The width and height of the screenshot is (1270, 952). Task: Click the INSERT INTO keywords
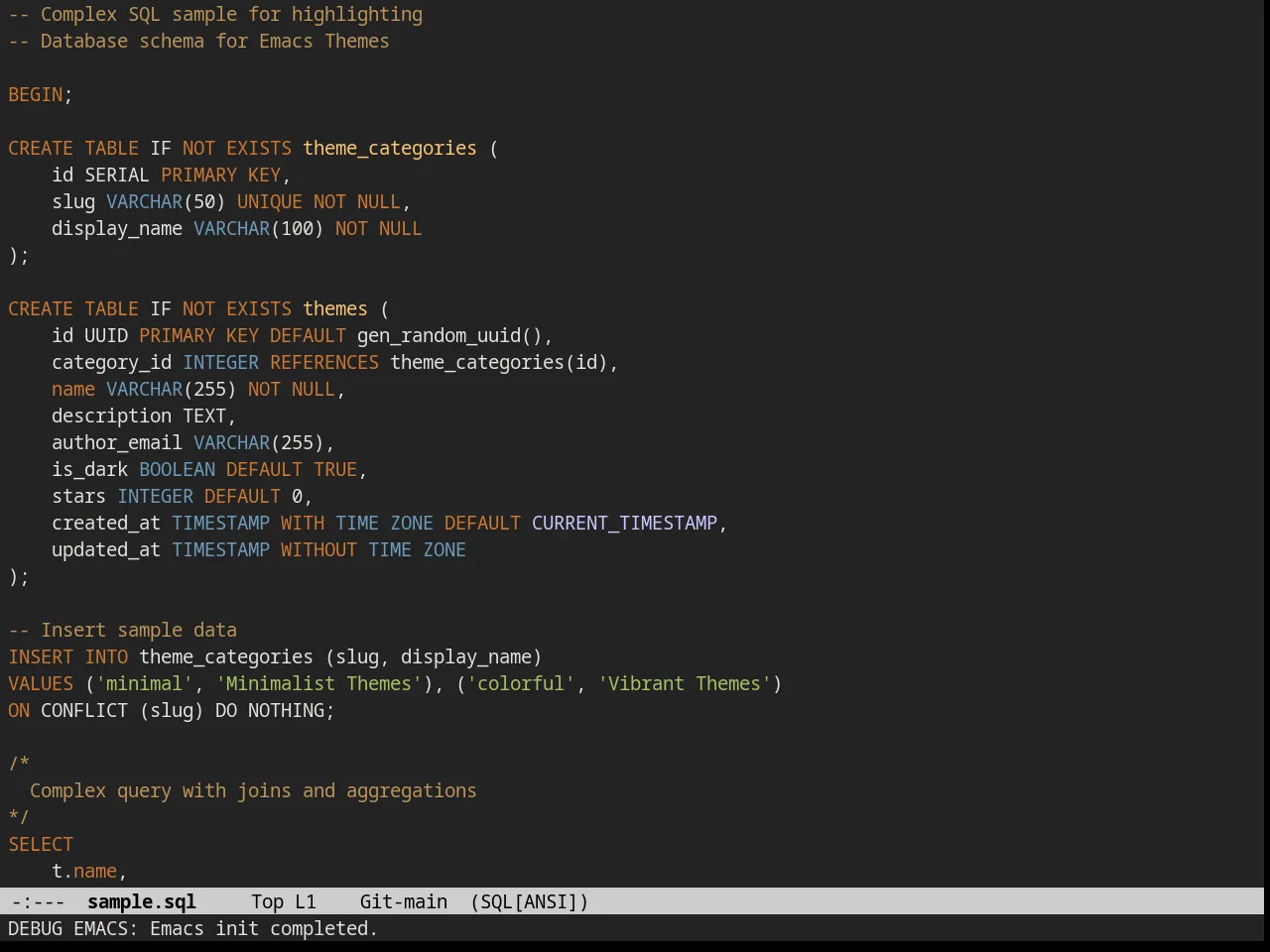(68, 656)
